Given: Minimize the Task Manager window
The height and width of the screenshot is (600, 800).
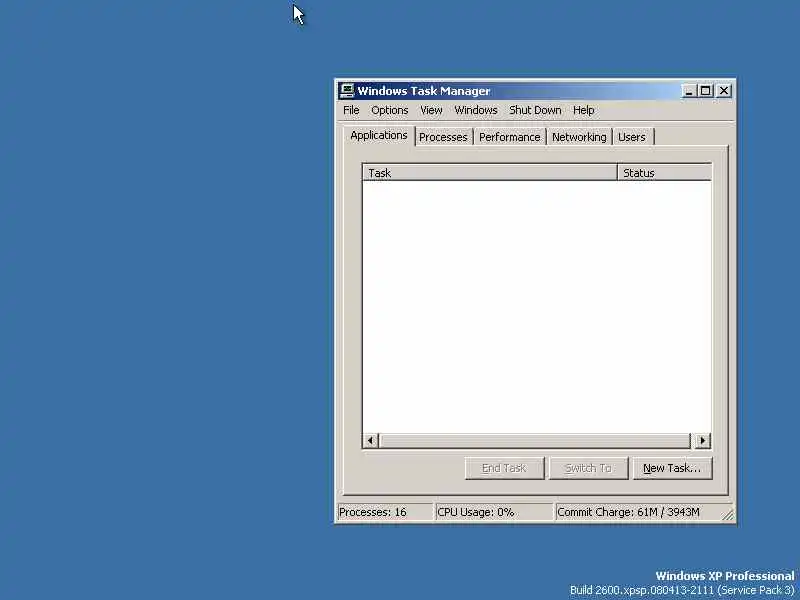Looking at the screenshot, I should 689,91.
